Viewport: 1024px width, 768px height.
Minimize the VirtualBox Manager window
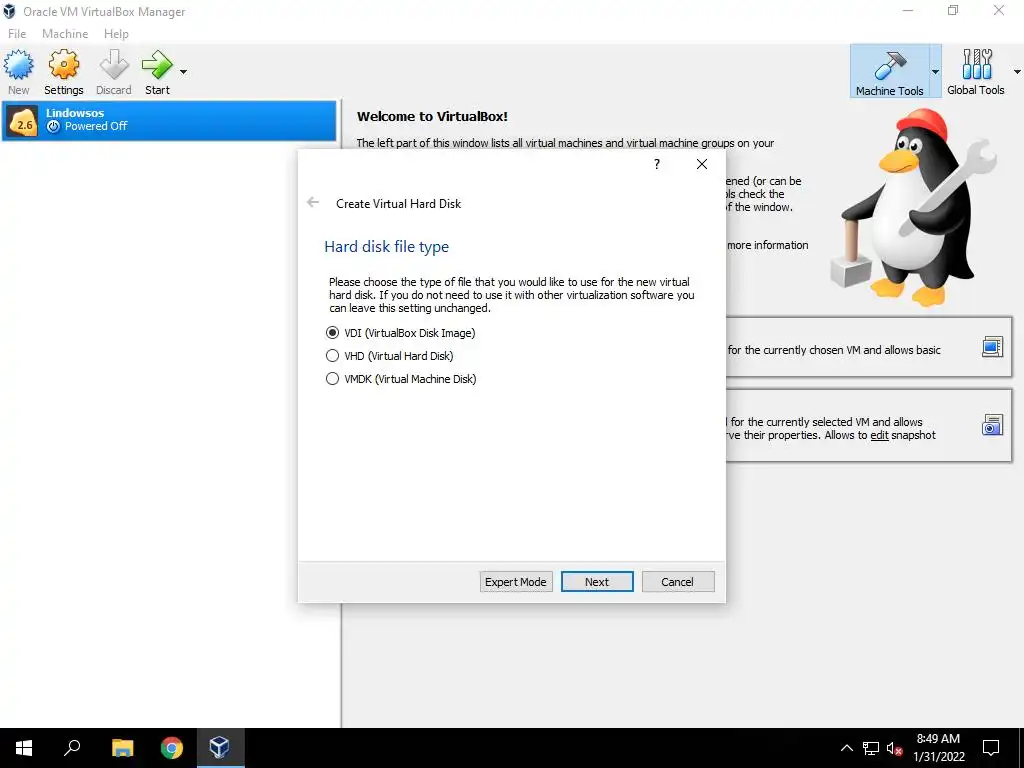click(908, 11)
